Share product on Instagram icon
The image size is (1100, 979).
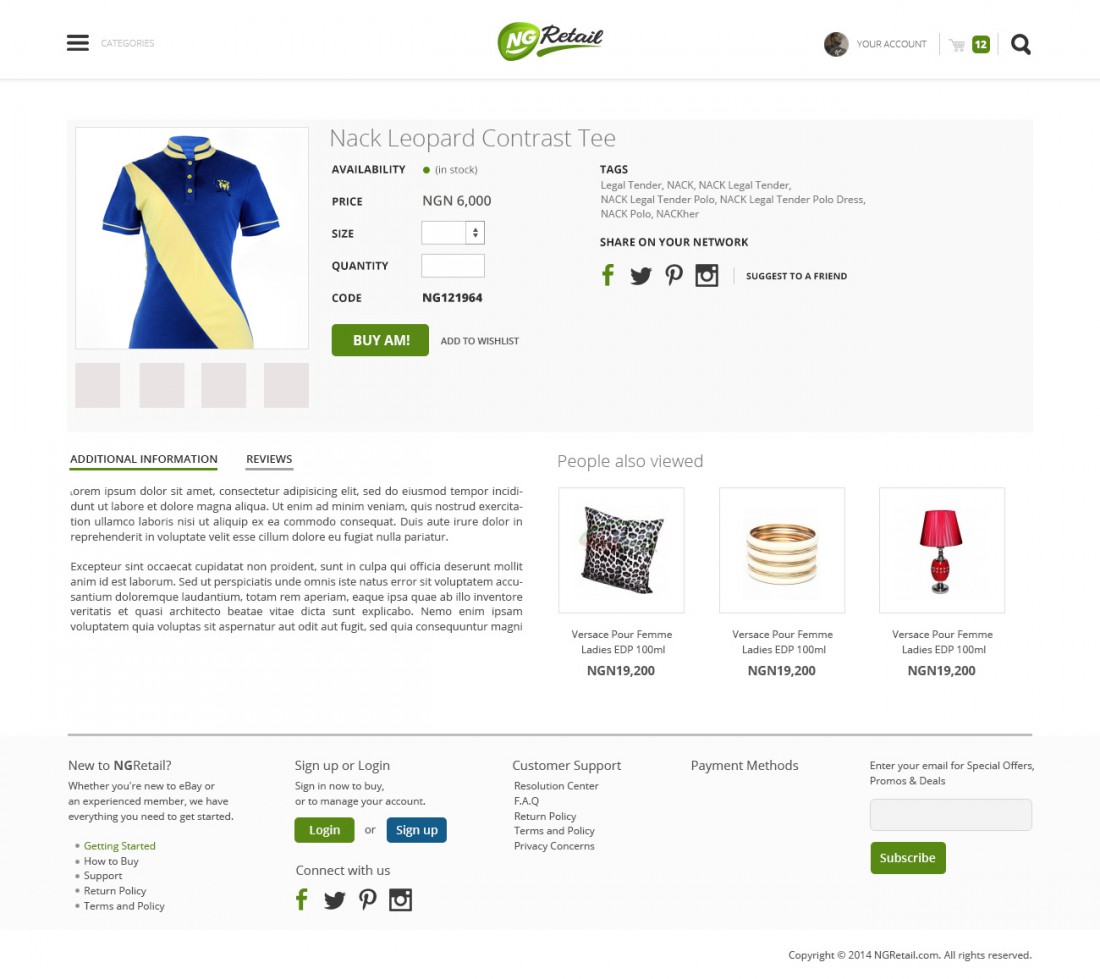pyautogui.click(x=706, y=276)
